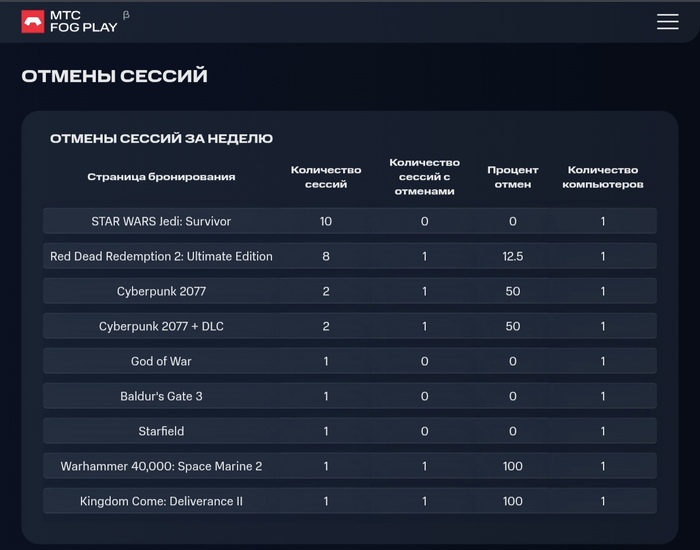Click the Baldur's Gate 3 entry
Viewport: 700px width, 550px height.
161,396
